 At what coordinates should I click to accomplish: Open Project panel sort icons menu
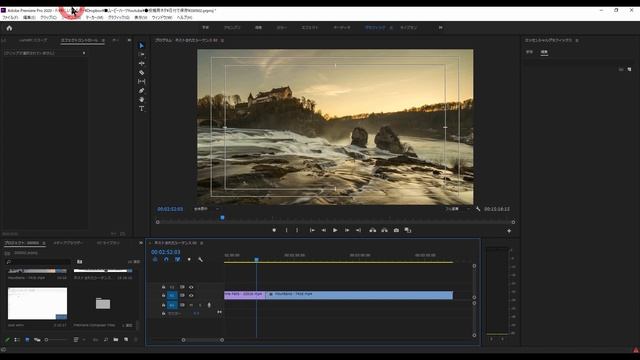[x=76, y=340]
